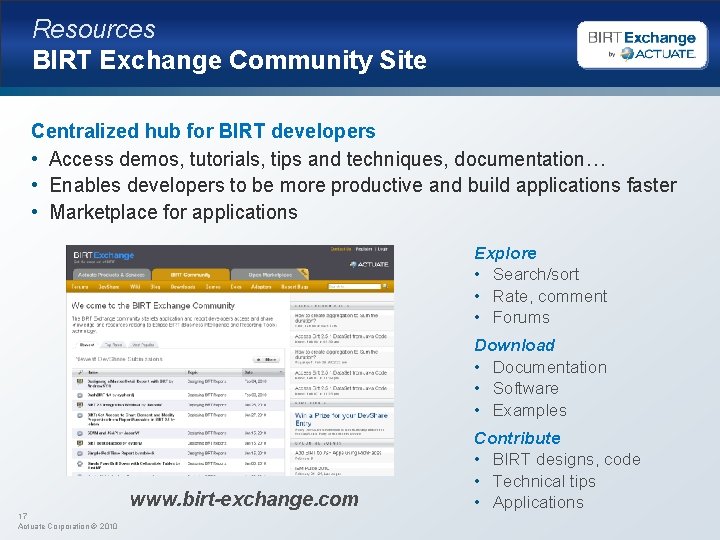Click the BIRT Exchange by Actuate logo on the slide

(x=642, y=45)
